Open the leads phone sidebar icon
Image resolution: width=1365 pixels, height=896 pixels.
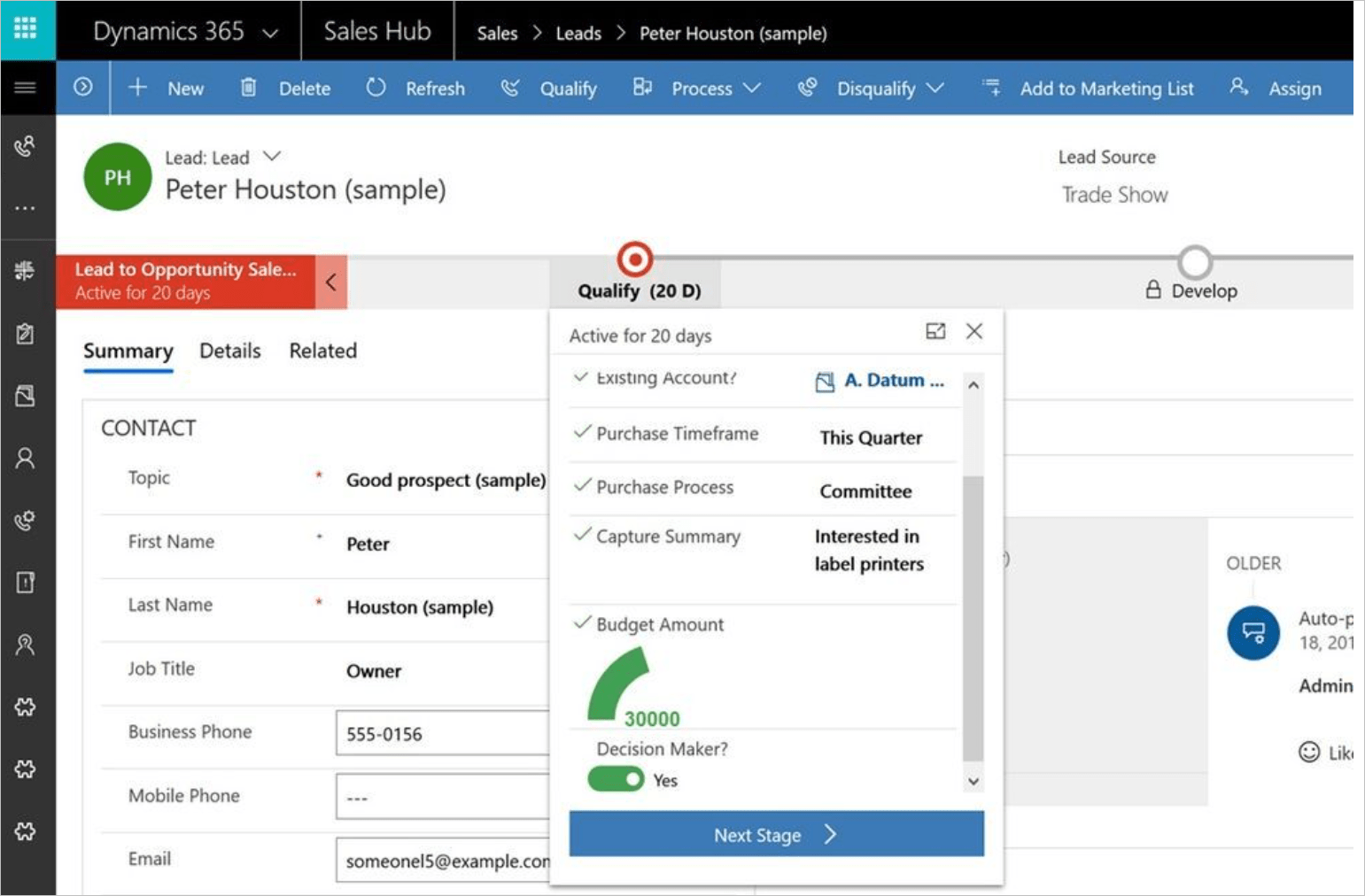click(26, 521)
